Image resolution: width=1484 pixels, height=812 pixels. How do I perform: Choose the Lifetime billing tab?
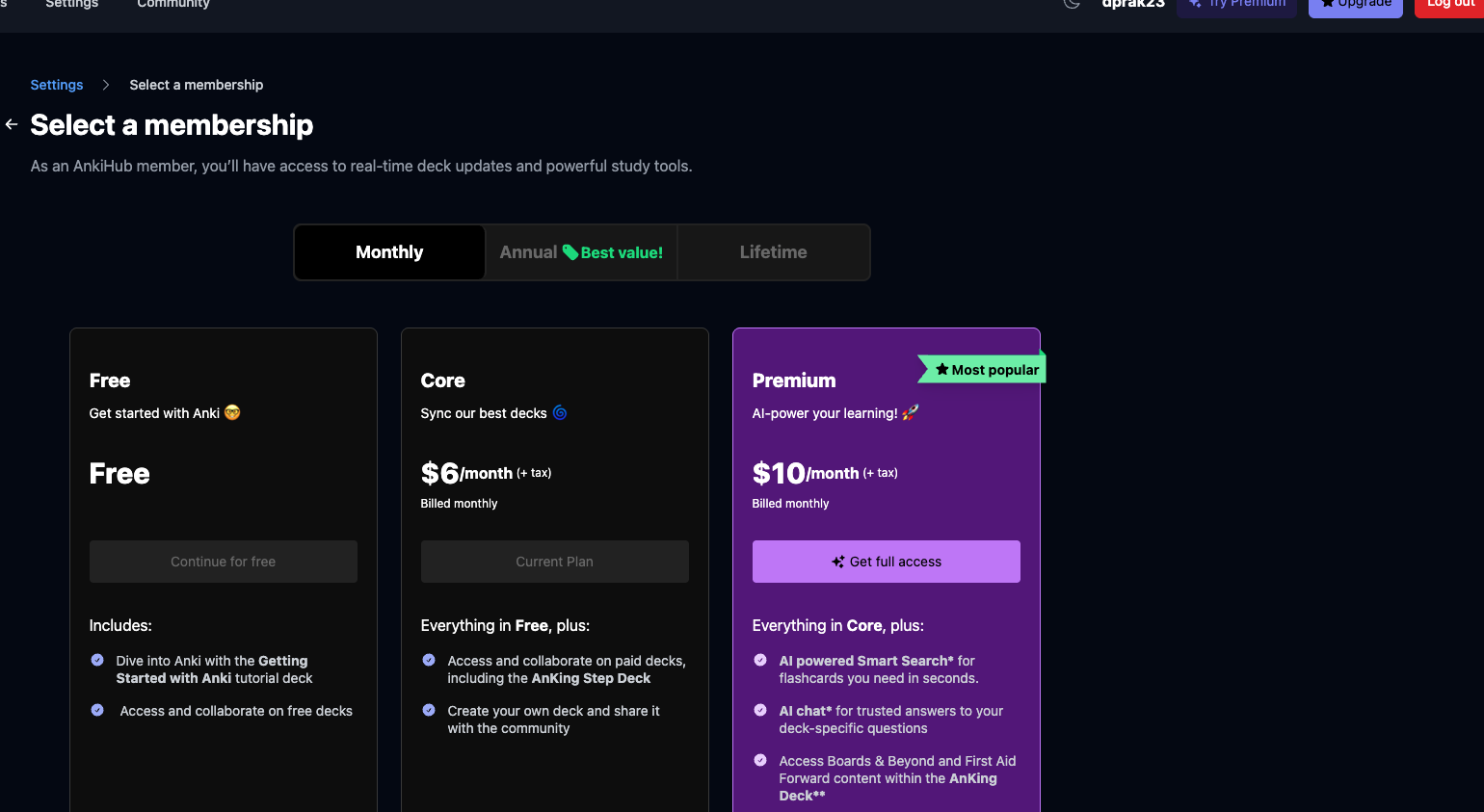coord(773,252)
